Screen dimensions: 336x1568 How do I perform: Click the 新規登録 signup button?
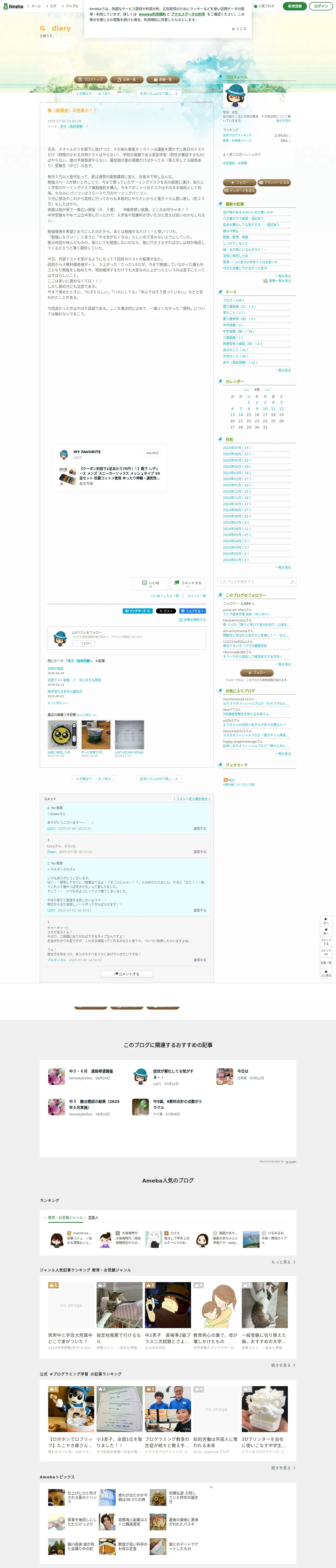295,6
